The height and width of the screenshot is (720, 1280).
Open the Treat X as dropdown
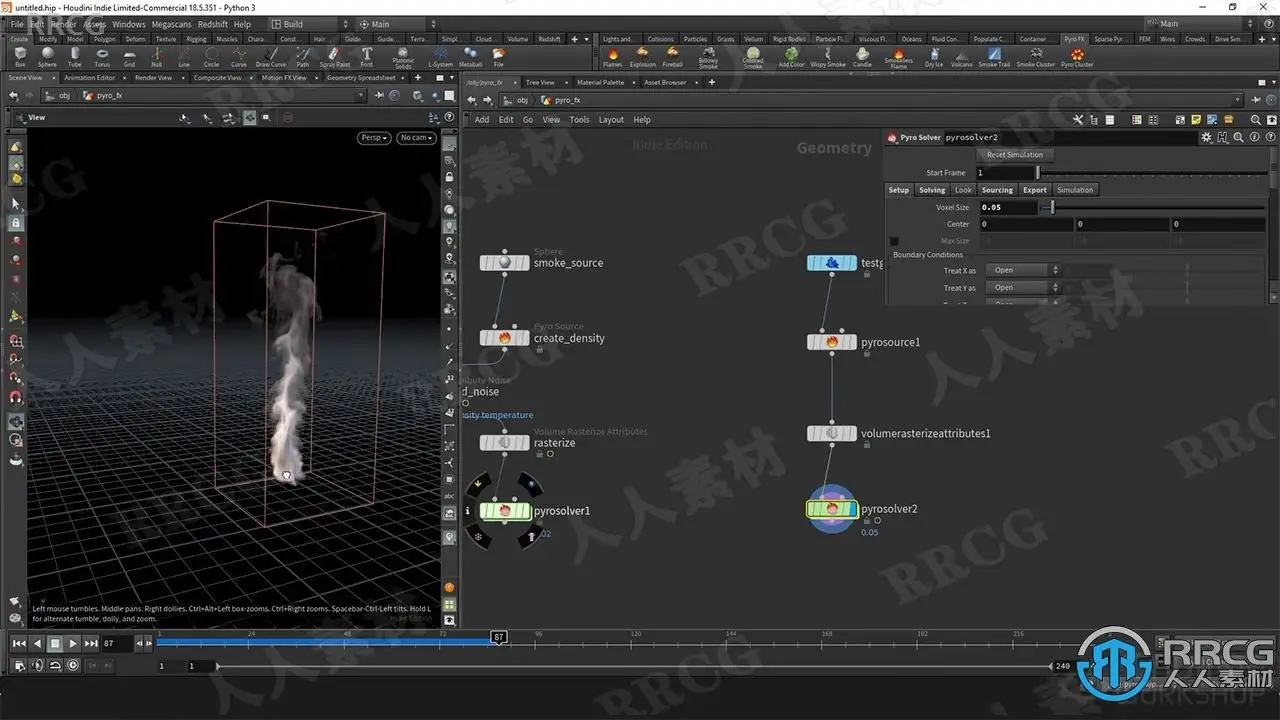(x=1022, y=270)
